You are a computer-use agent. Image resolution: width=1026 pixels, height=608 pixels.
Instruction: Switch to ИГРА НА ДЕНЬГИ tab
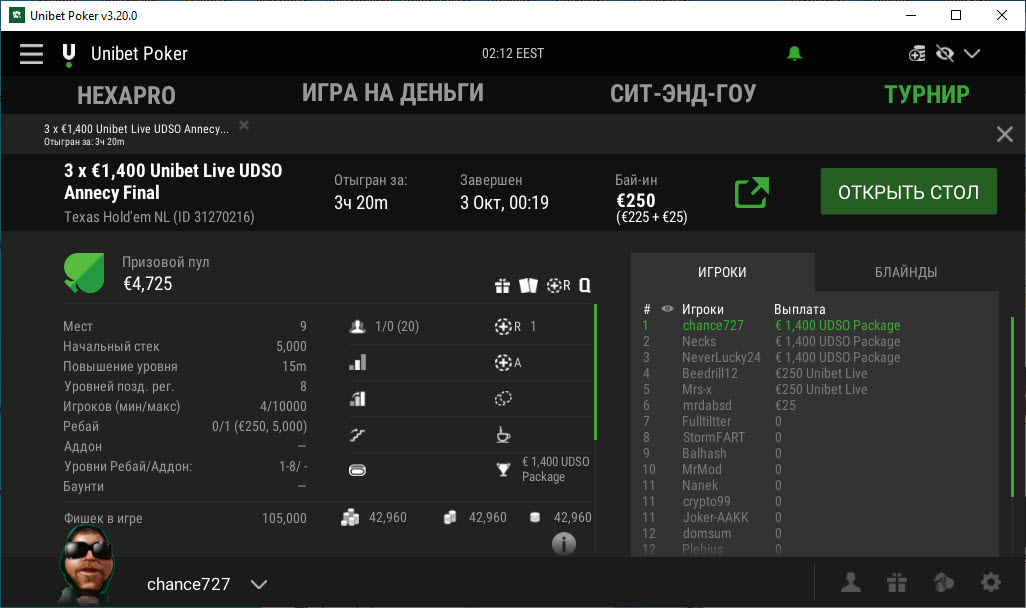point(393,94)
